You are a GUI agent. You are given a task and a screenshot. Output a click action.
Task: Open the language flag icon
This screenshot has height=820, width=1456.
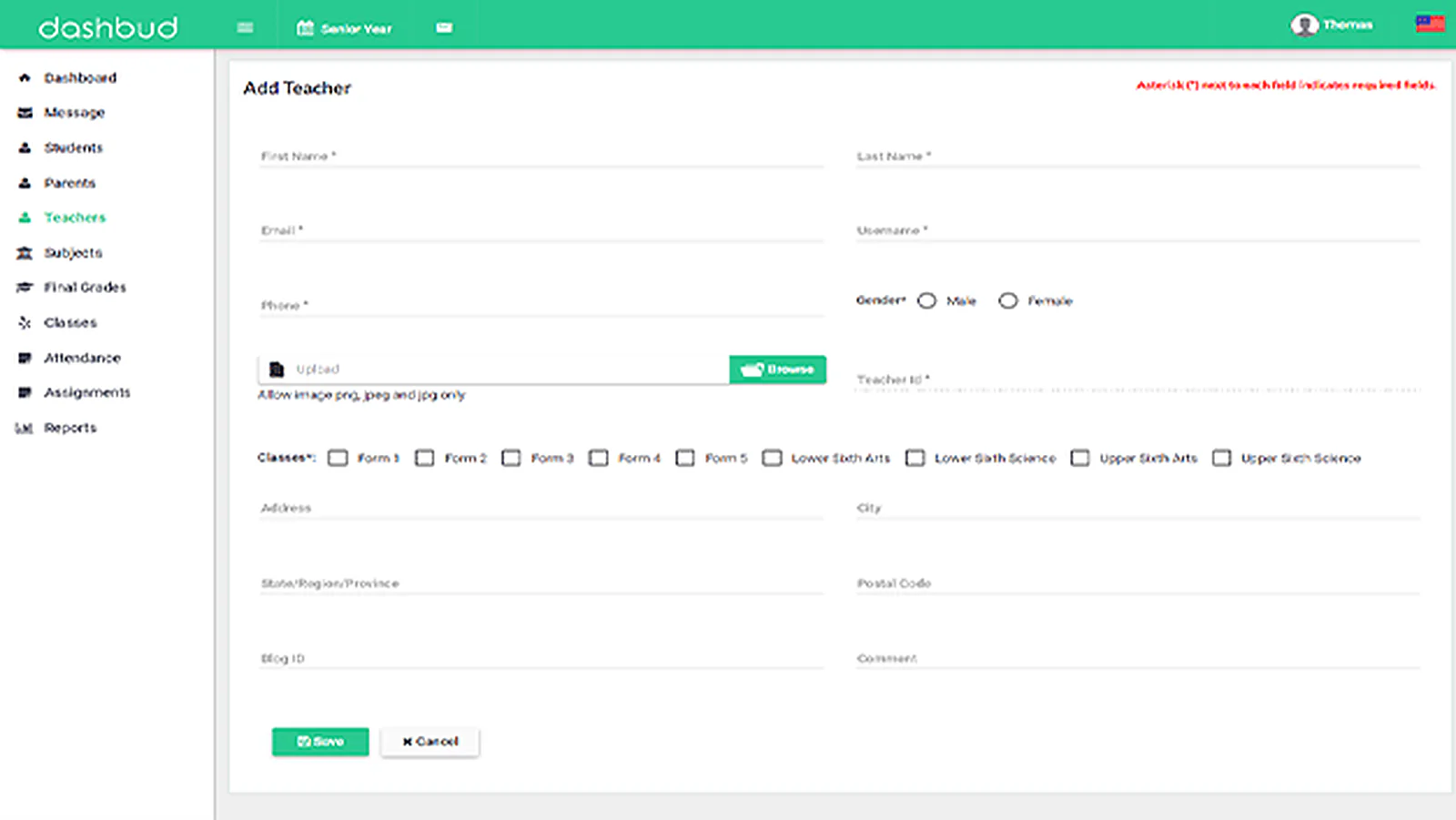[x=1430, y=23]
